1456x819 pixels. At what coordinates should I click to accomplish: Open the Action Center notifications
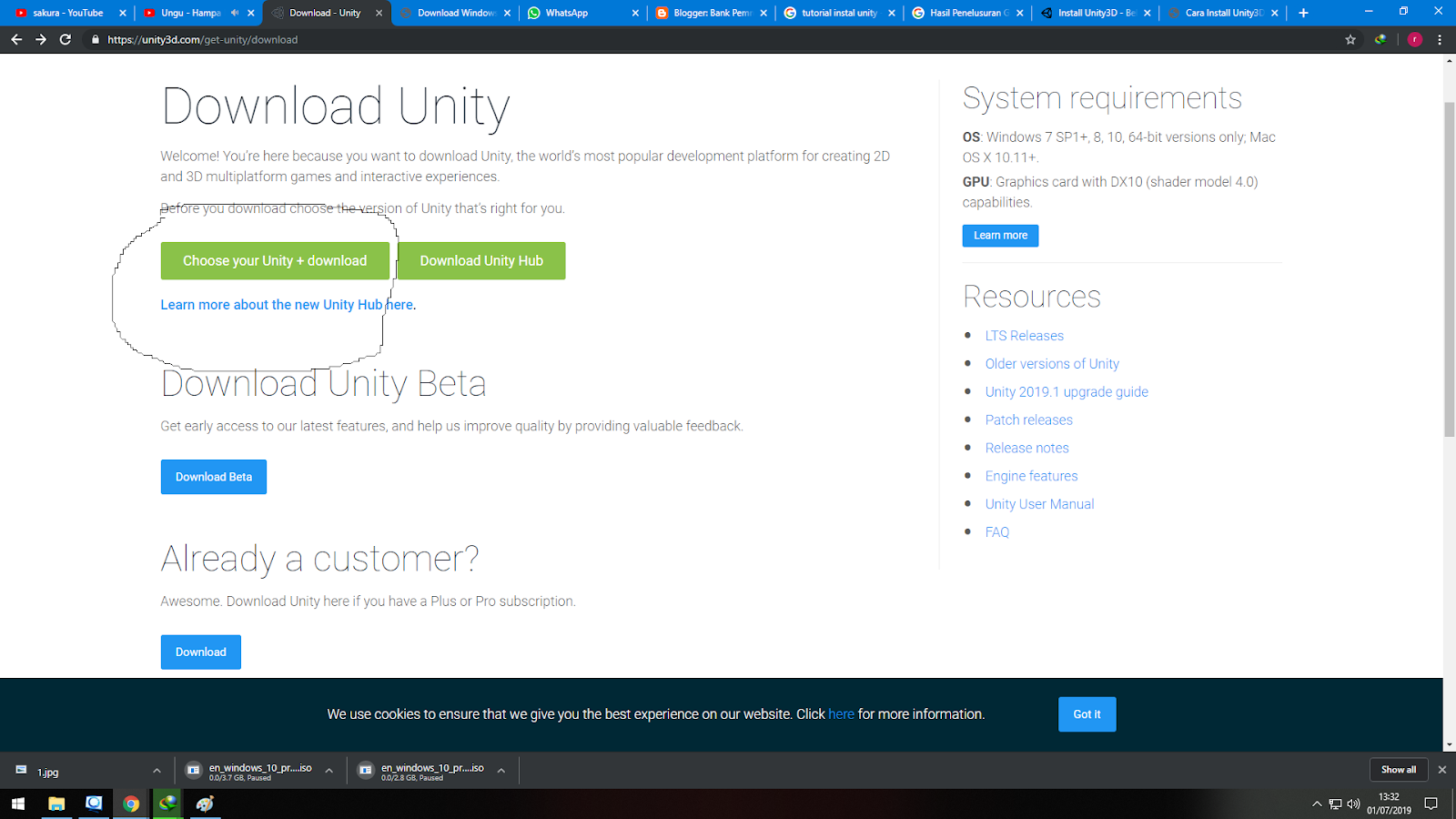point(1431,804)
